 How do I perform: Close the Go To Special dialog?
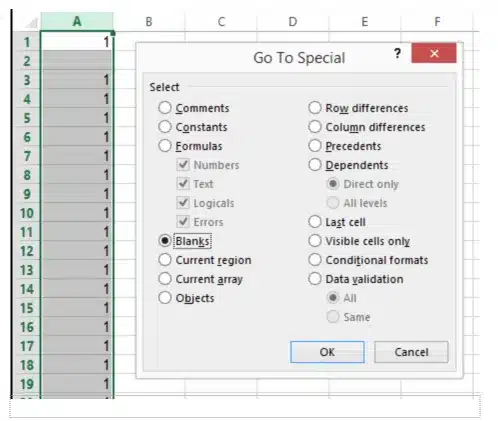tap(434, 53)
